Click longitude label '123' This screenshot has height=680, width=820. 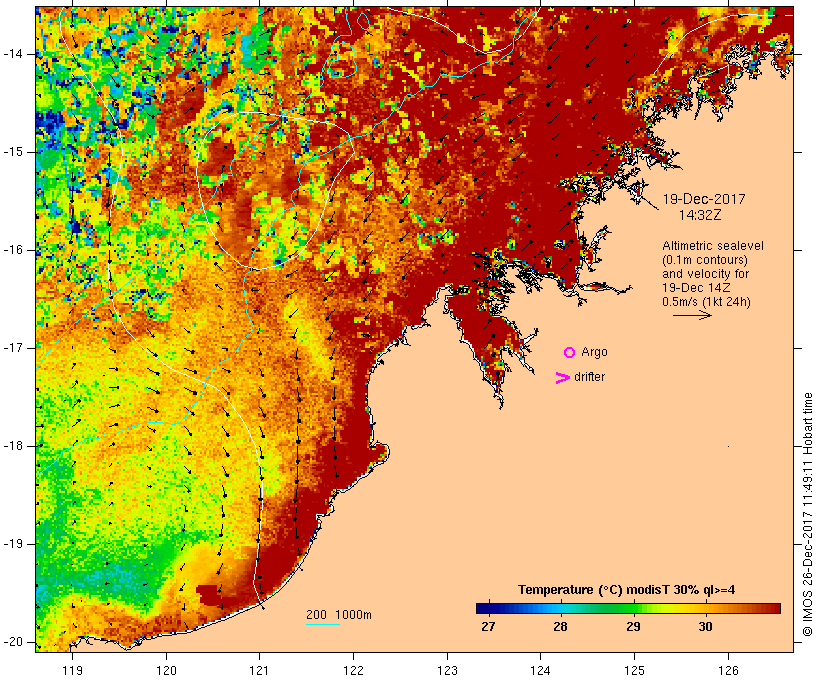point(447,671)
